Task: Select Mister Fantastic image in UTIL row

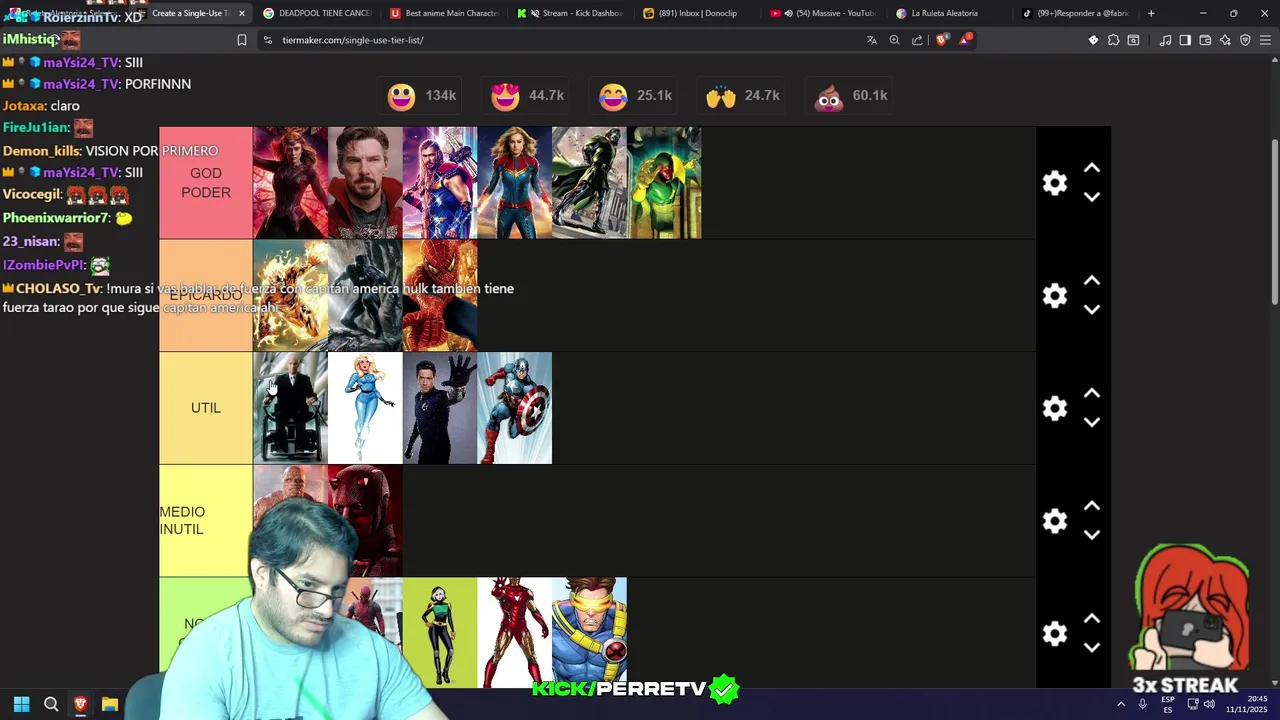Action: pyautogui.click(x=440, y=408)
